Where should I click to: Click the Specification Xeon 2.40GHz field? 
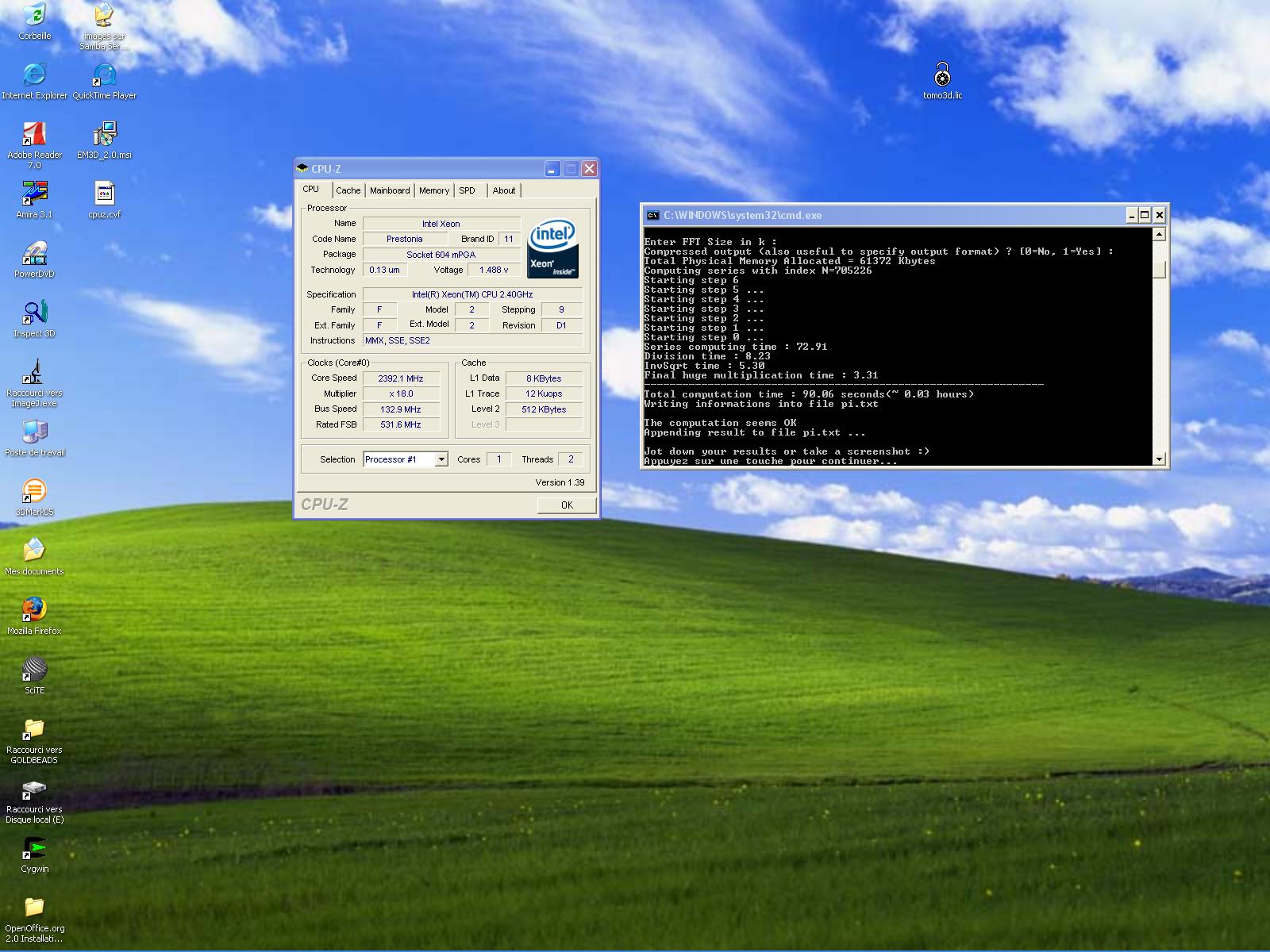tap(472, 294)
